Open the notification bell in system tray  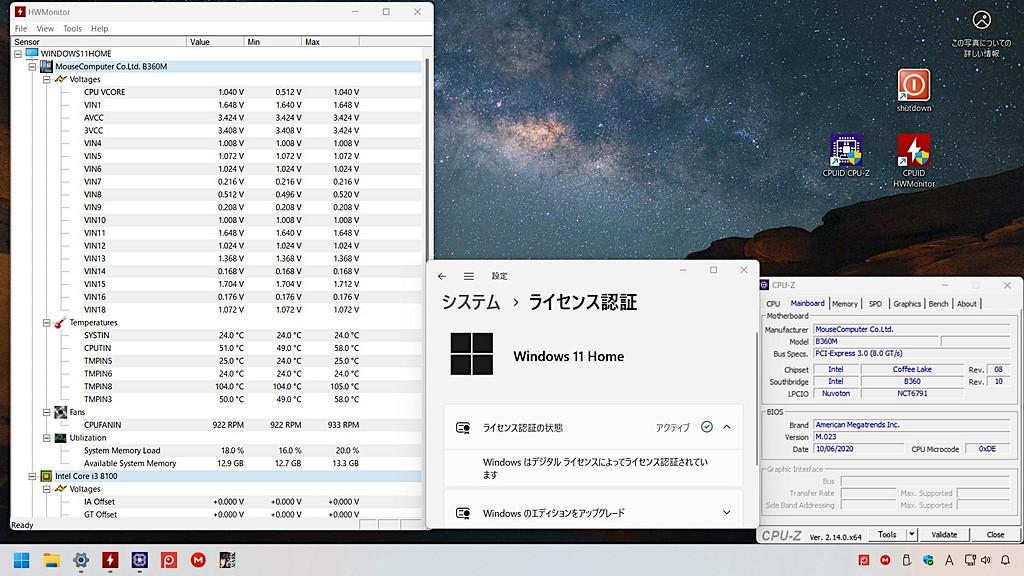point(1006,560)
